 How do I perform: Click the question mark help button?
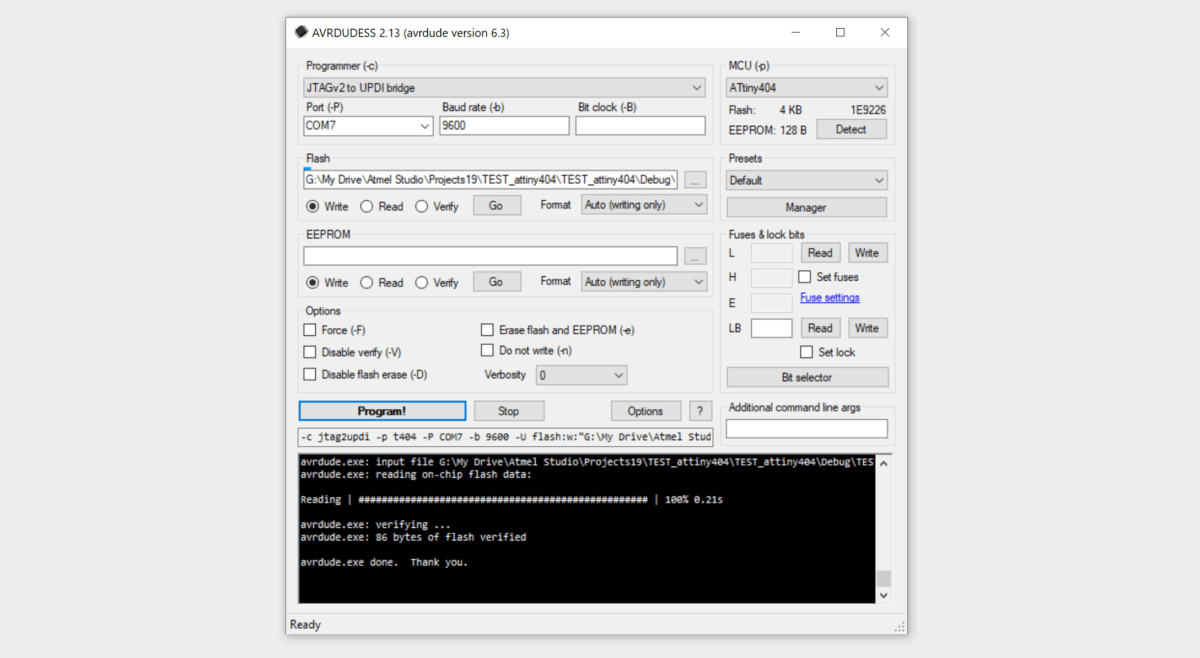click(x=700, y=411)
